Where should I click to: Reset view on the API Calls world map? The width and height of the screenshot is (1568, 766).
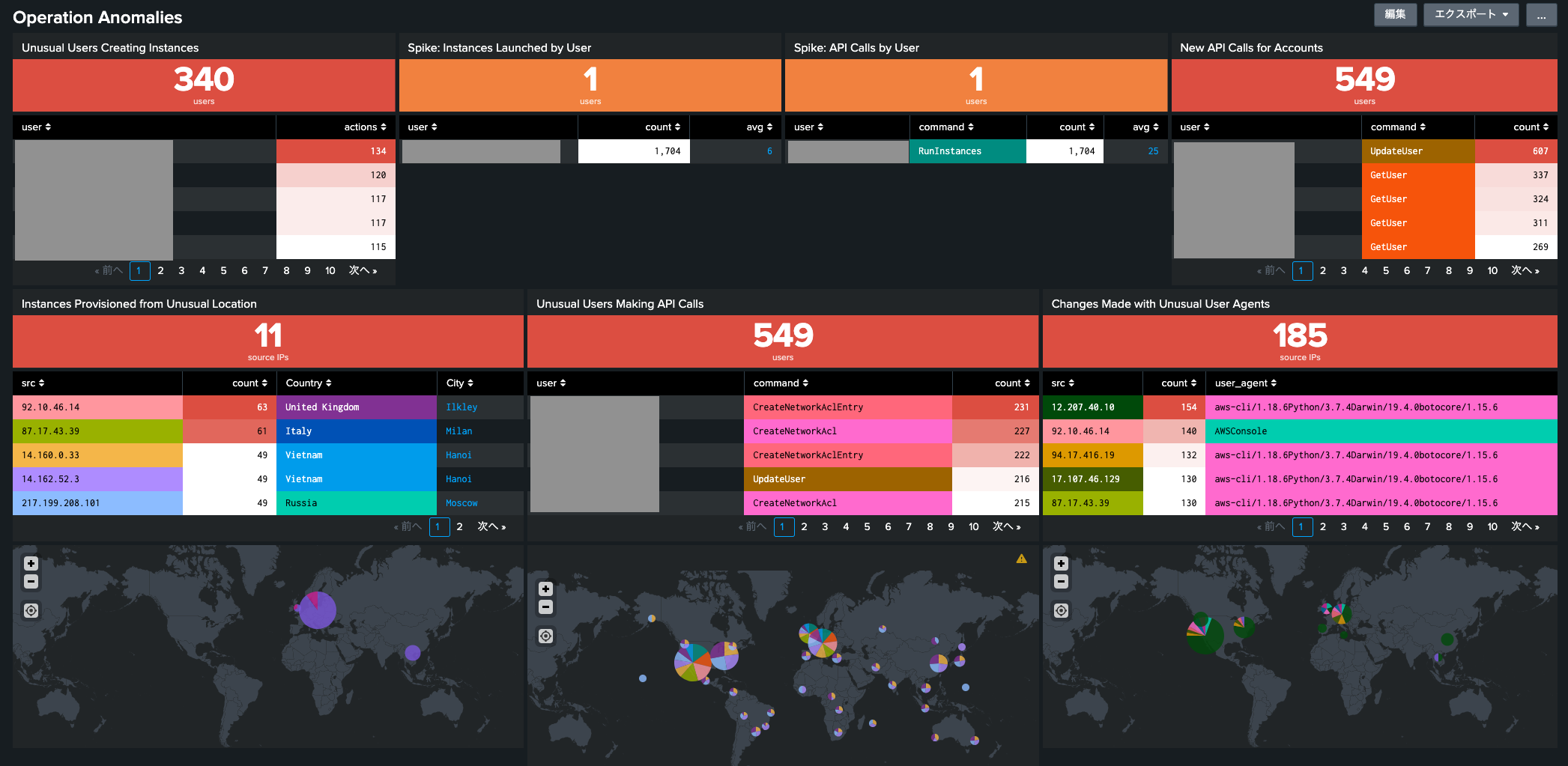tap(546, 636)
